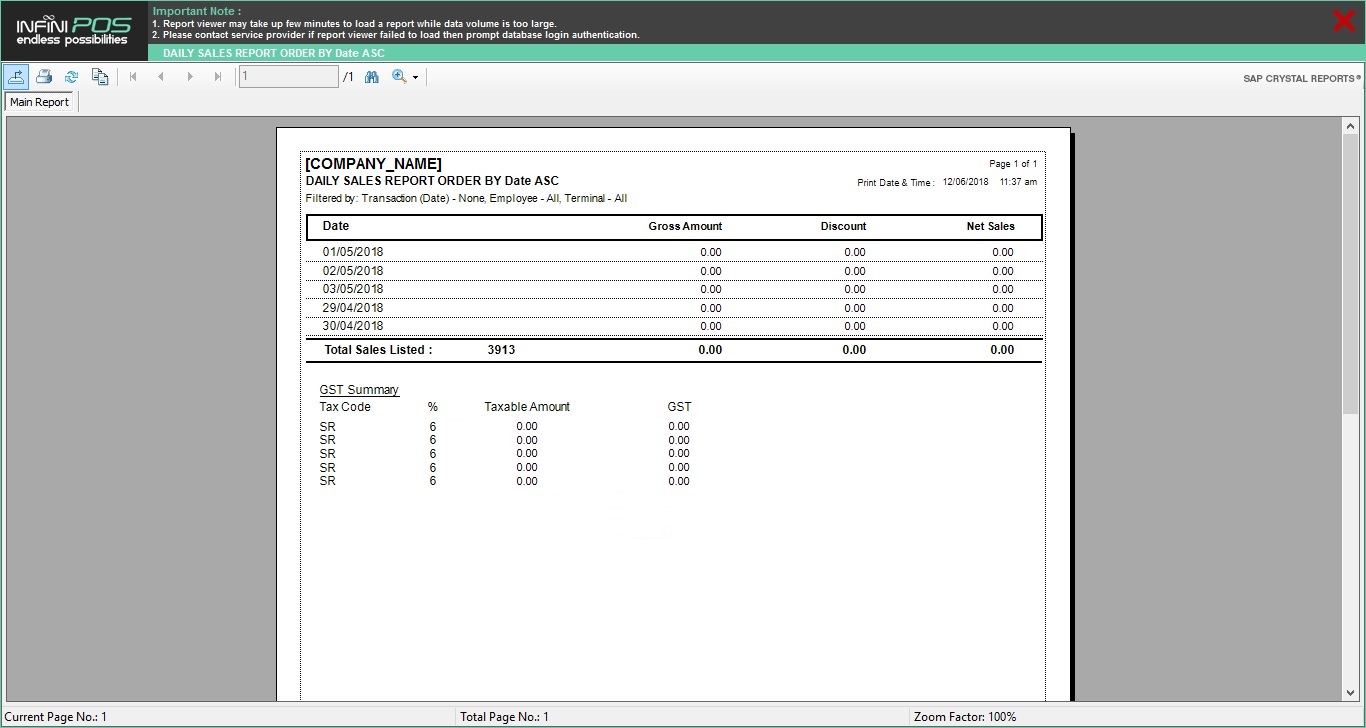Open the zoom level dropdown arrow
This screenshot has height=728, width=1366.
[415, 77]
